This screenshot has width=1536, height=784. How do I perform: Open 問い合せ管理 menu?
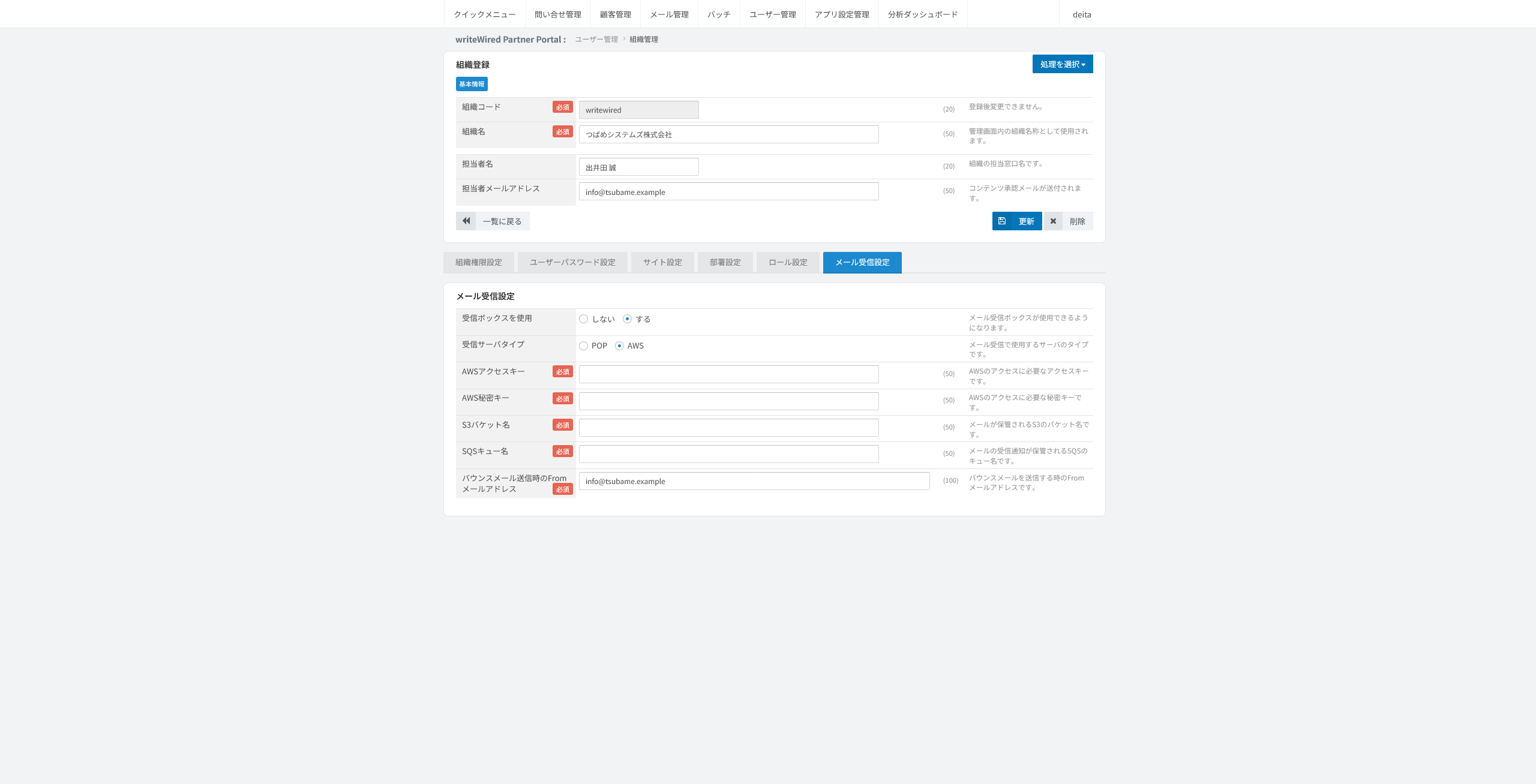pyautogui.click(x=558, y=14)
